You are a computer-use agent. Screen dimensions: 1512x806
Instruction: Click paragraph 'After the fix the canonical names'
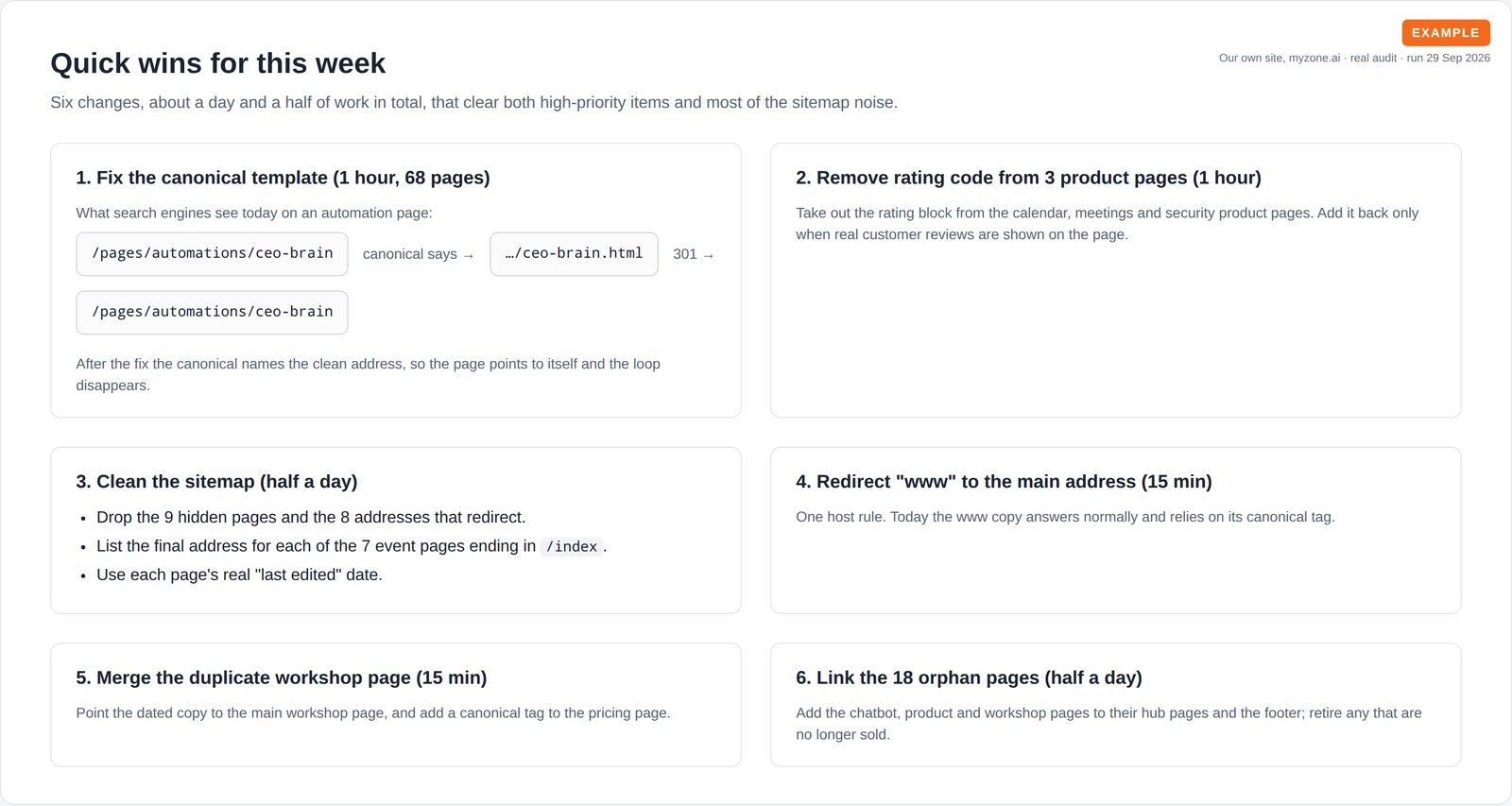pyautogui.click(x=369, y=374)
